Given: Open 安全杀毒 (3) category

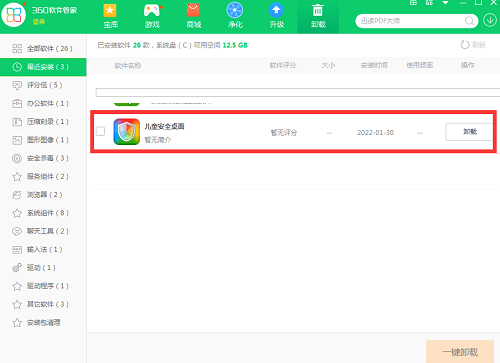Looking at the screenshot, I should [43, 158].
